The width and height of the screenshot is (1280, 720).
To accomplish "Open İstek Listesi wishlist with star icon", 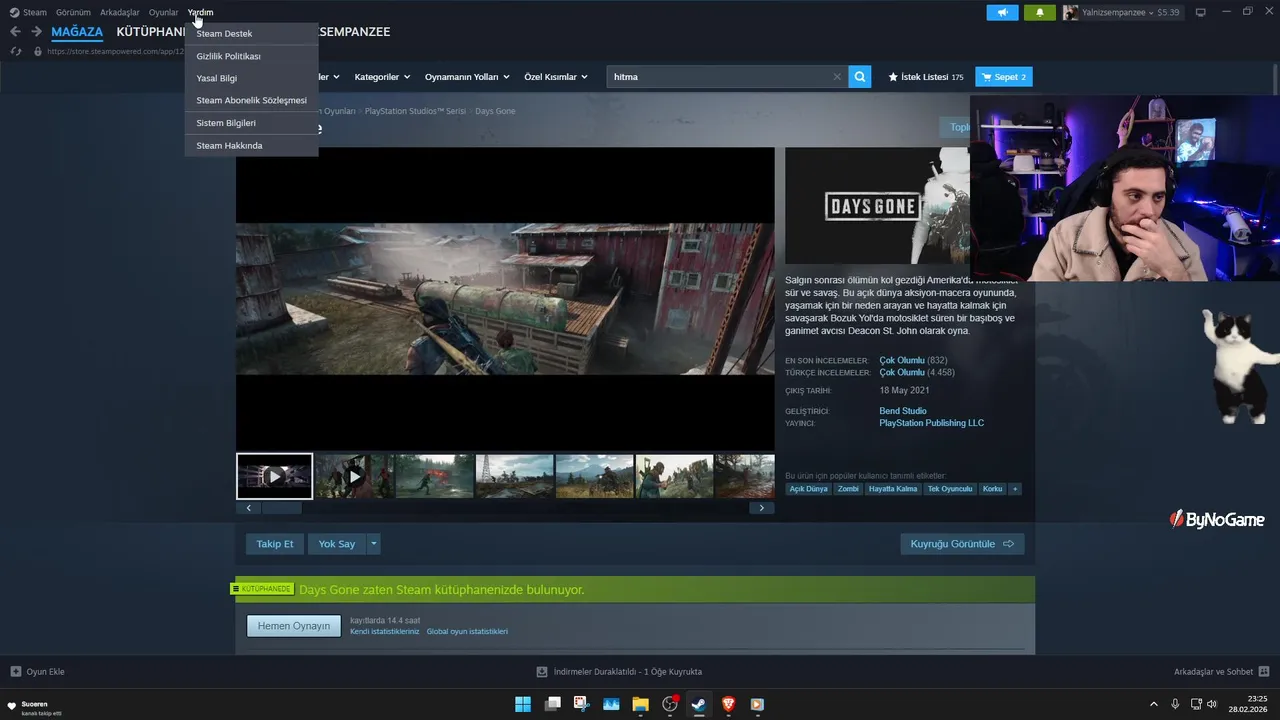I will coord(926,77).
